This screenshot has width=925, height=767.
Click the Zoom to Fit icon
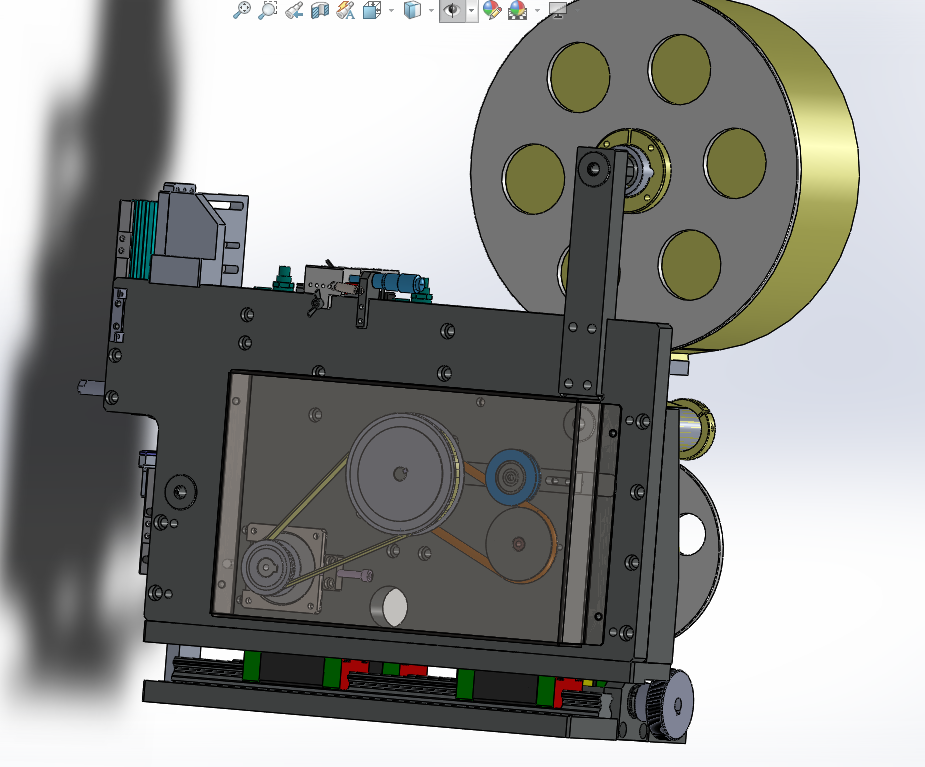(242, 10)
